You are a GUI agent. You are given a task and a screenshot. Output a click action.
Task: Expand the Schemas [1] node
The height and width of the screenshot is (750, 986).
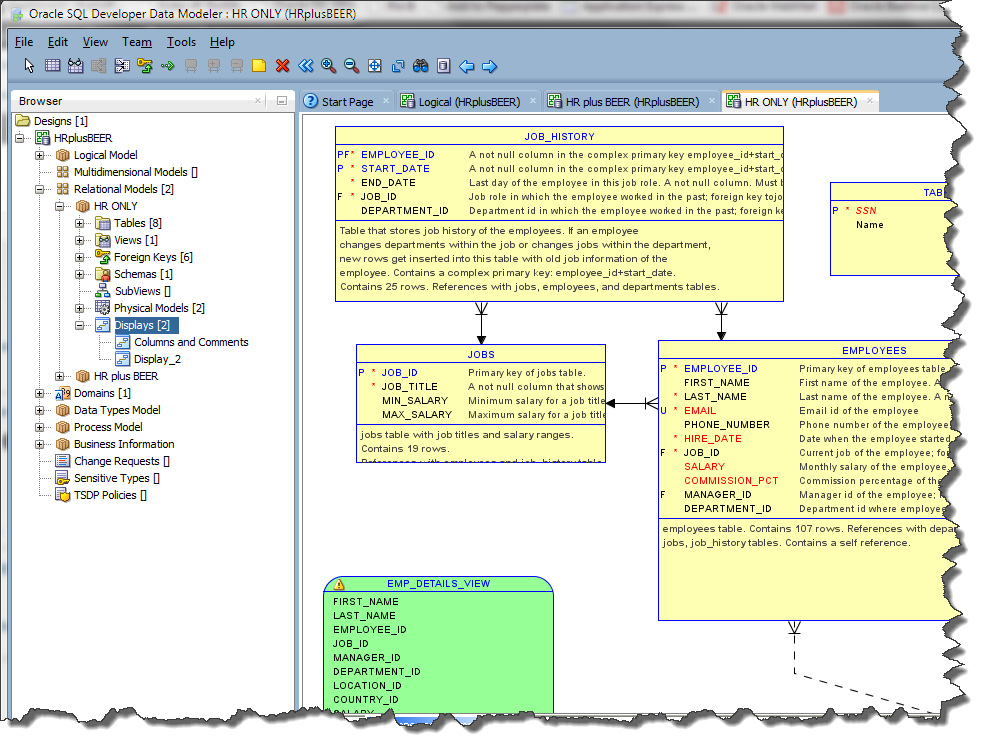click(80, 273)
